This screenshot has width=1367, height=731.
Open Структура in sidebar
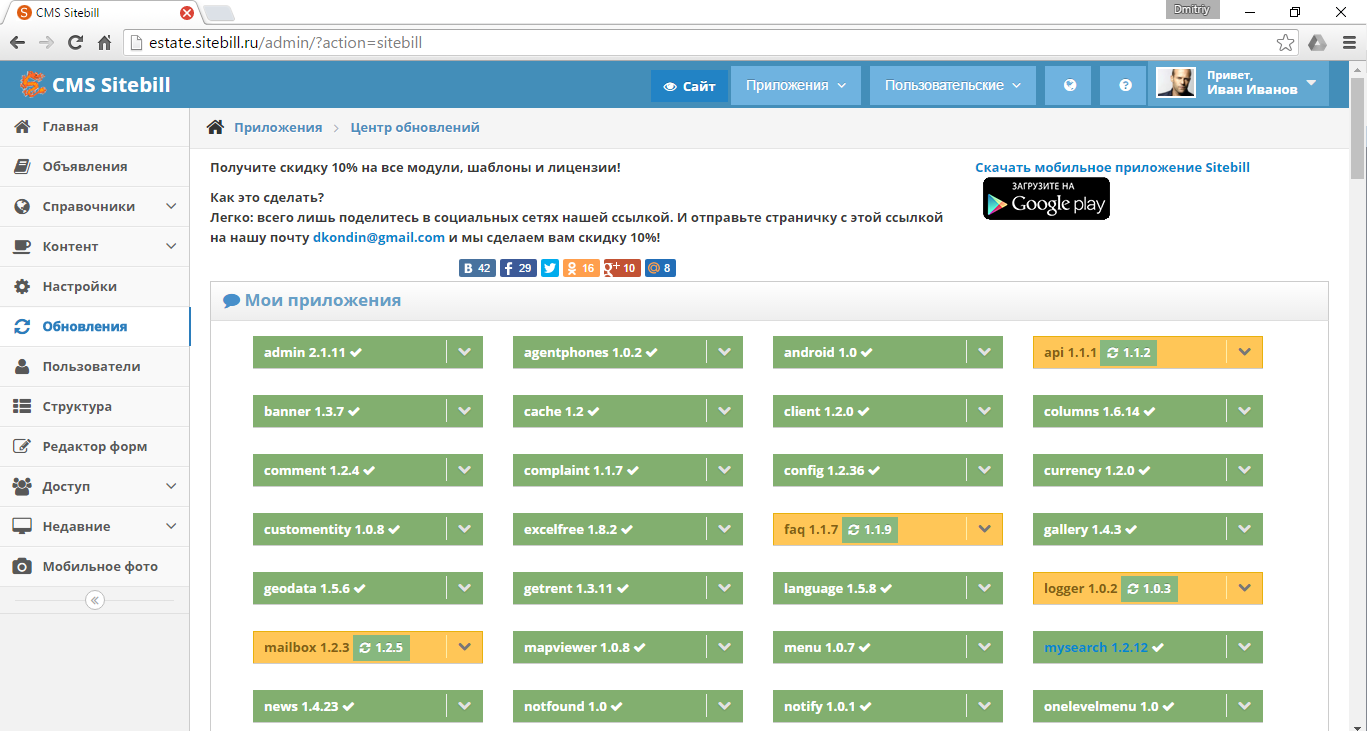coord(95,407)
